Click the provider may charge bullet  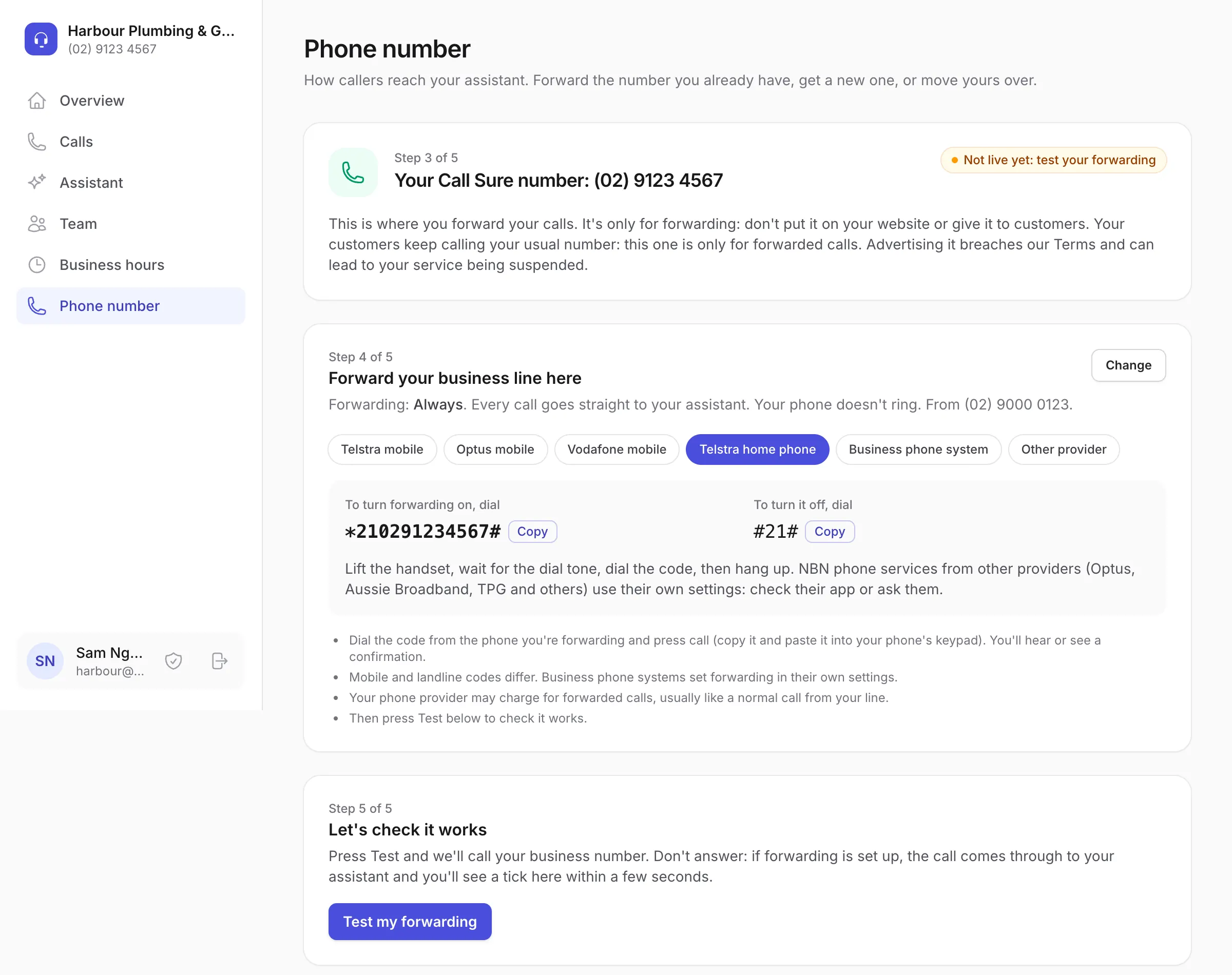618,697
